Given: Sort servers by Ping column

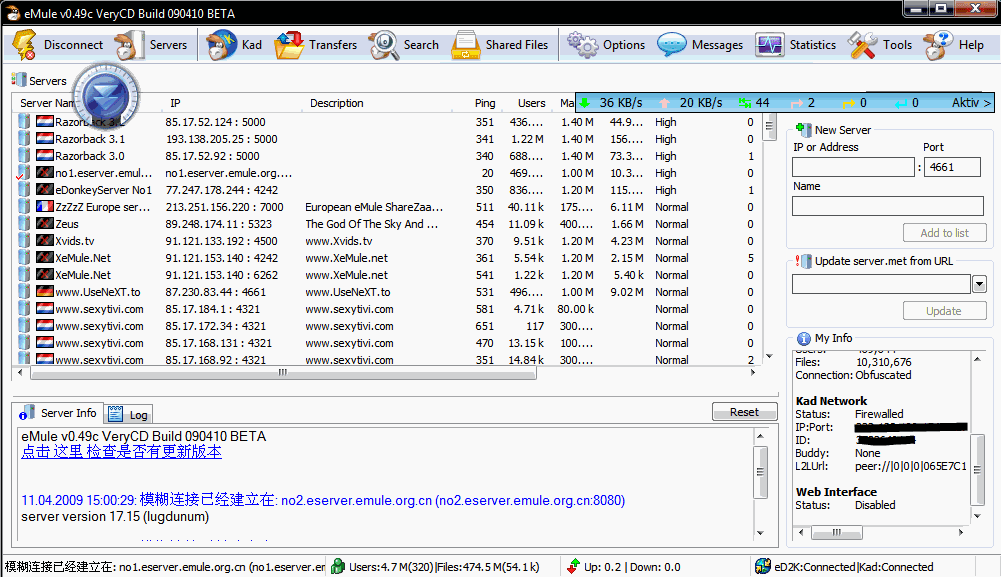Looking at the screenshot, I should 485,103.
